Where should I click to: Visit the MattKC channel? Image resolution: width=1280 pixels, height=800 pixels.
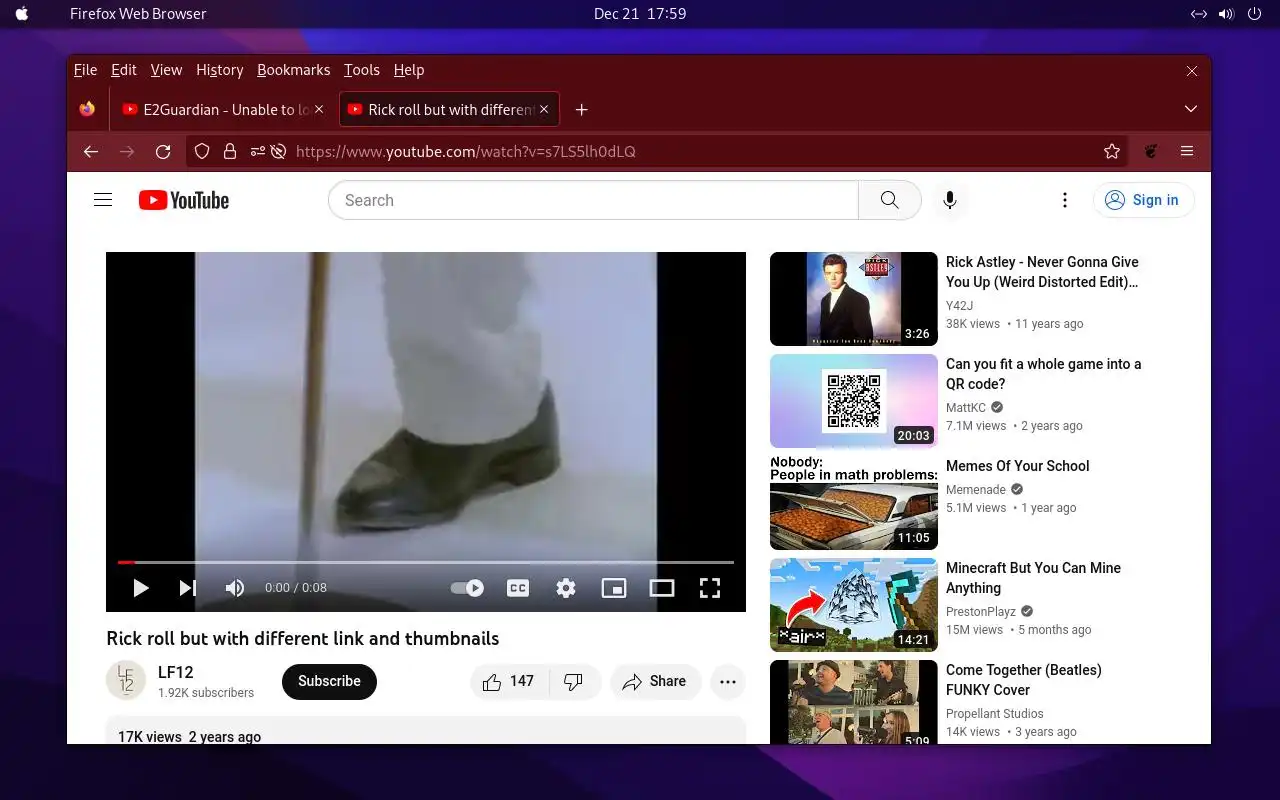click(966, 408)
